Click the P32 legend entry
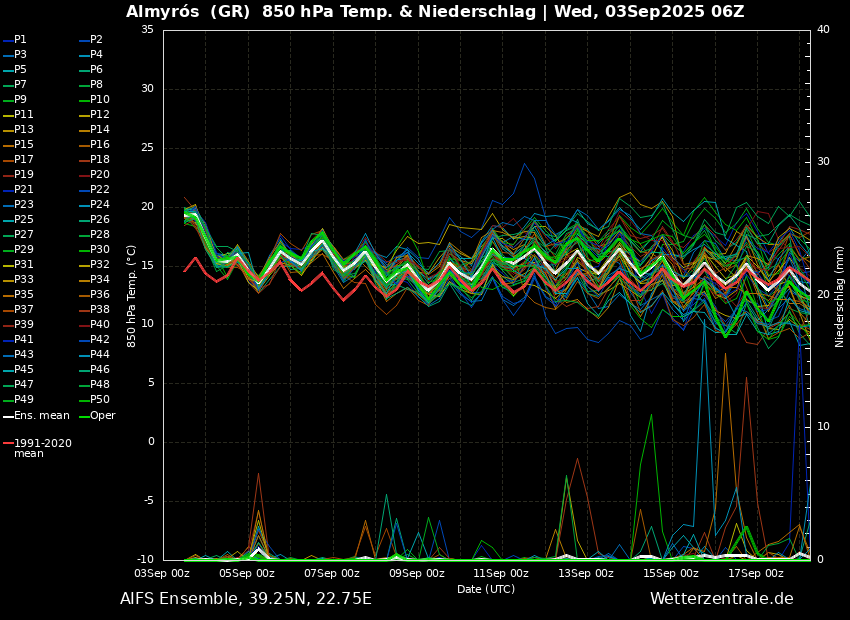The height and width of the screenshot is (620, 850). [x=99, y=265]
